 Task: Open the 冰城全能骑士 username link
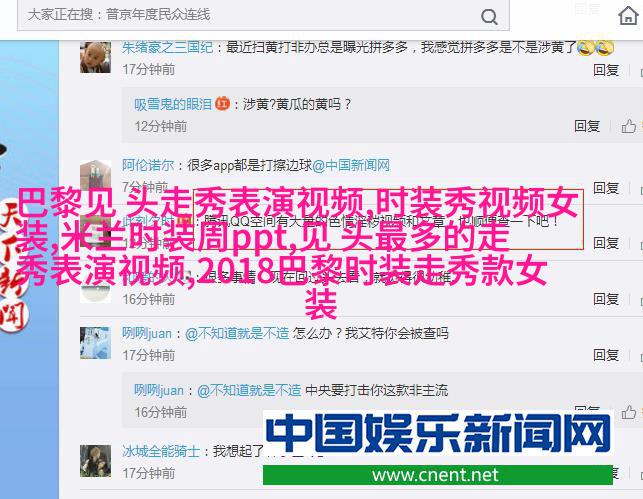[161, 451]
